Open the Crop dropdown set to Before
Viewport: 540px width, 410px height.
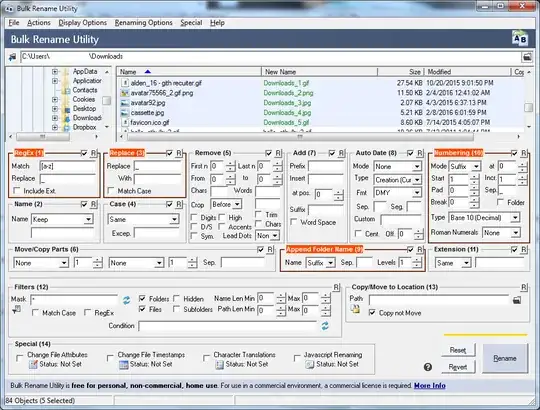(226, 204)
